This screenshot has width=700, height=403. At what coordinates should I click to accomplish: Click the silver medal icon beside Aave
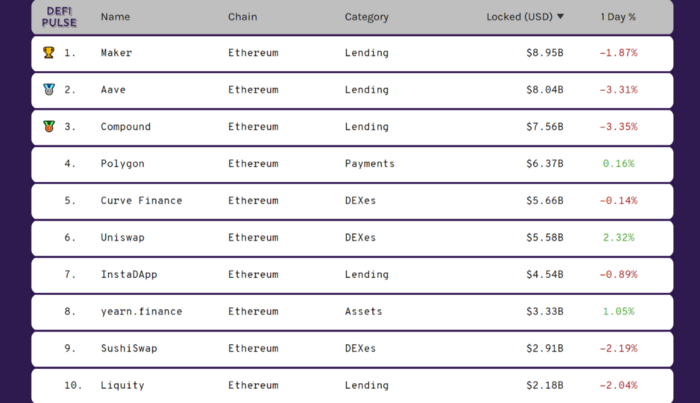click(x=48, y=90)
